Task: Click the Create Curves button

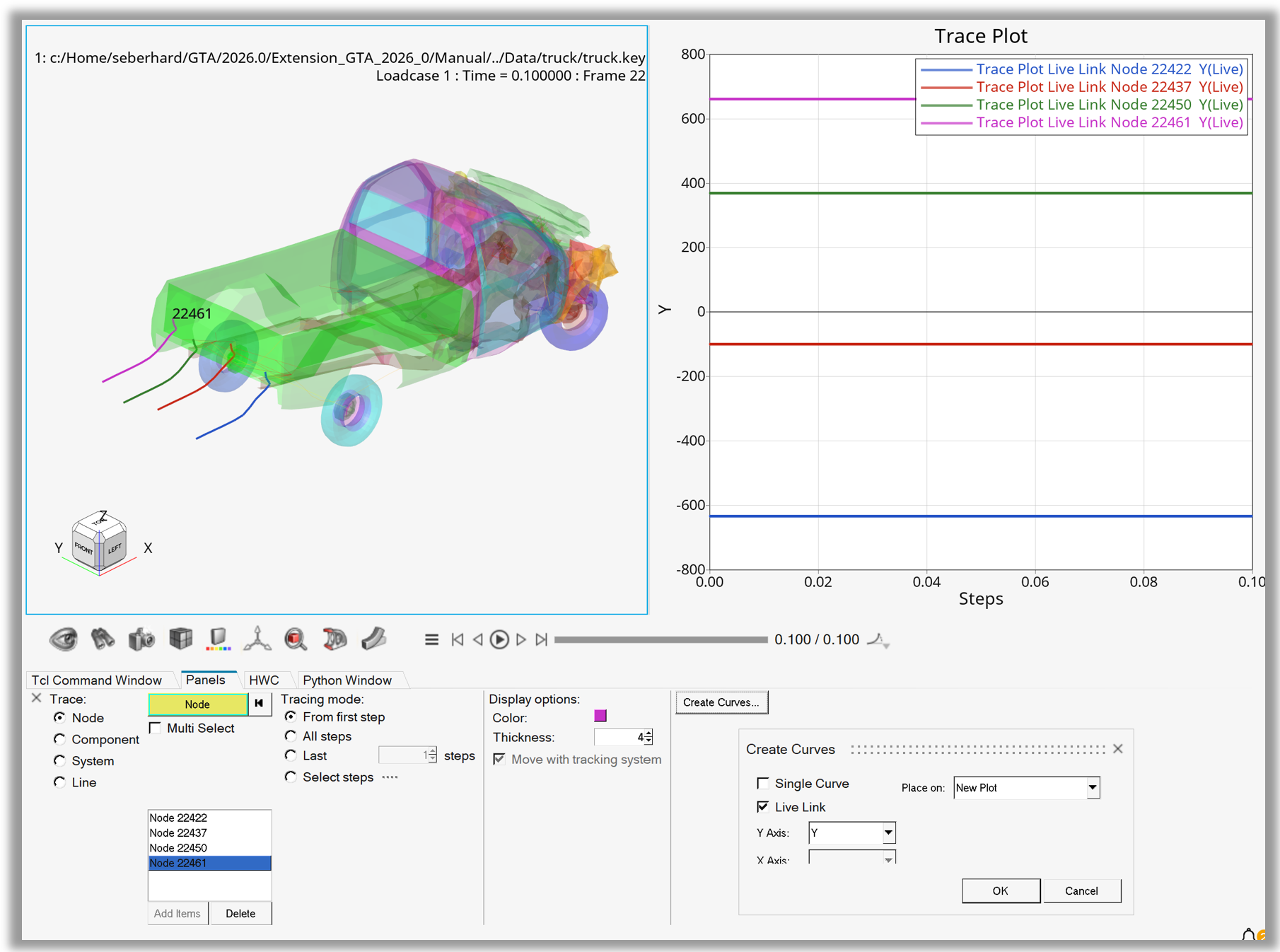Action: (x=721, y=702)
